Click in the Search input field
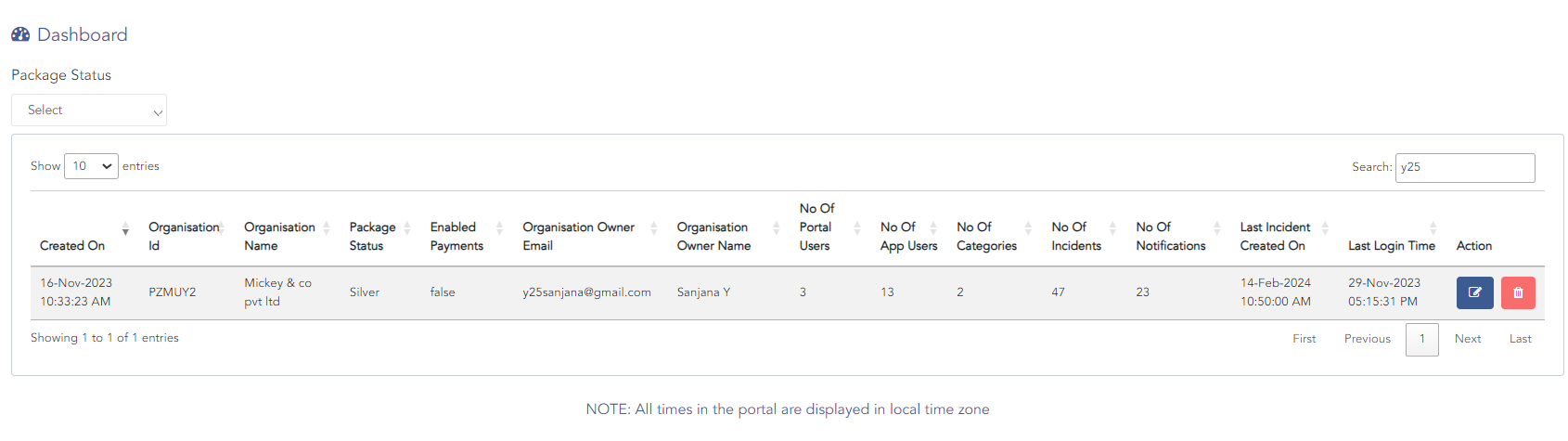 click(x=1464, y=168)
